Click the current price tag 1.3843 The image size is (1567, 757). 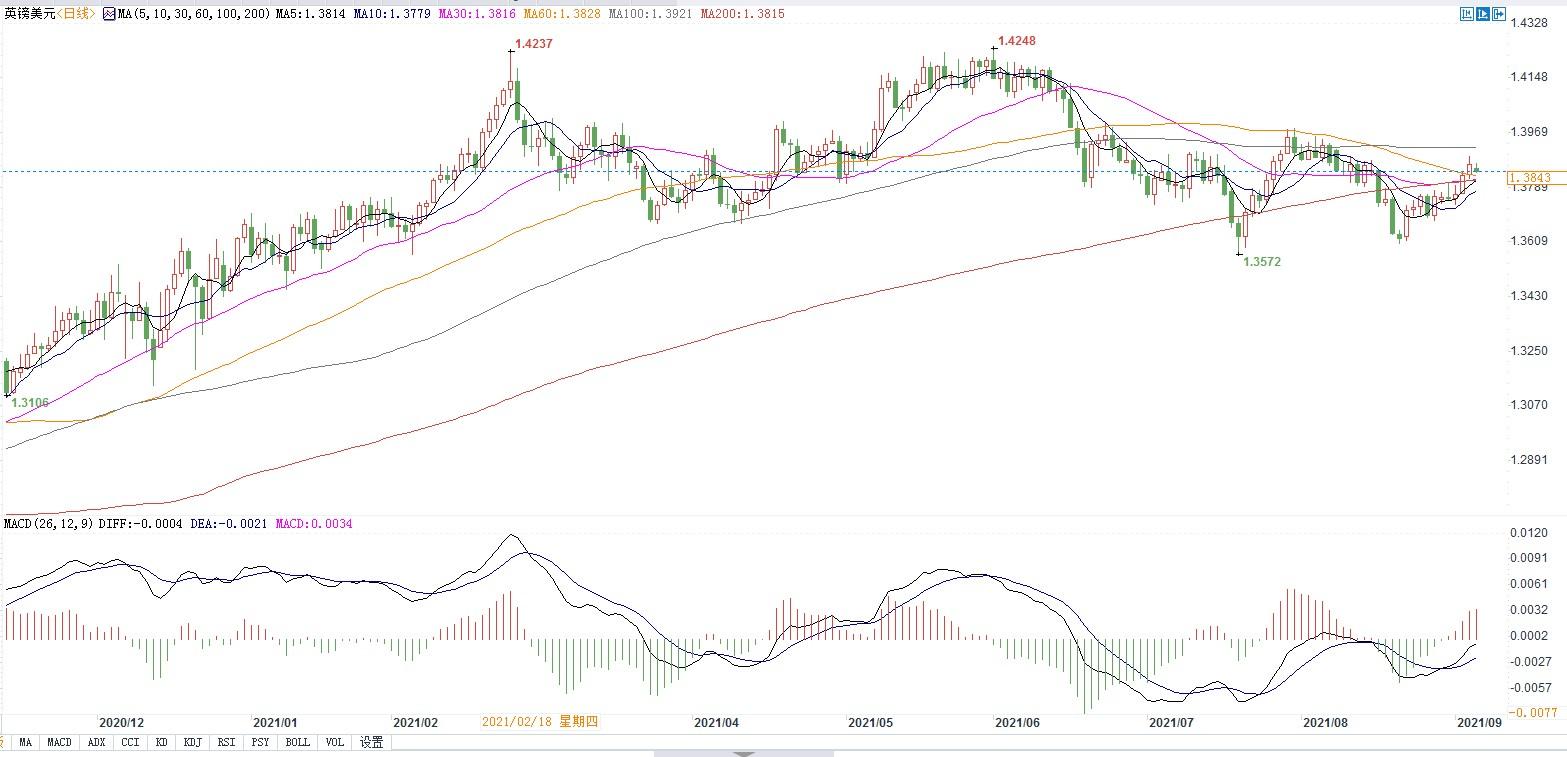click(x=1529, y=178)
